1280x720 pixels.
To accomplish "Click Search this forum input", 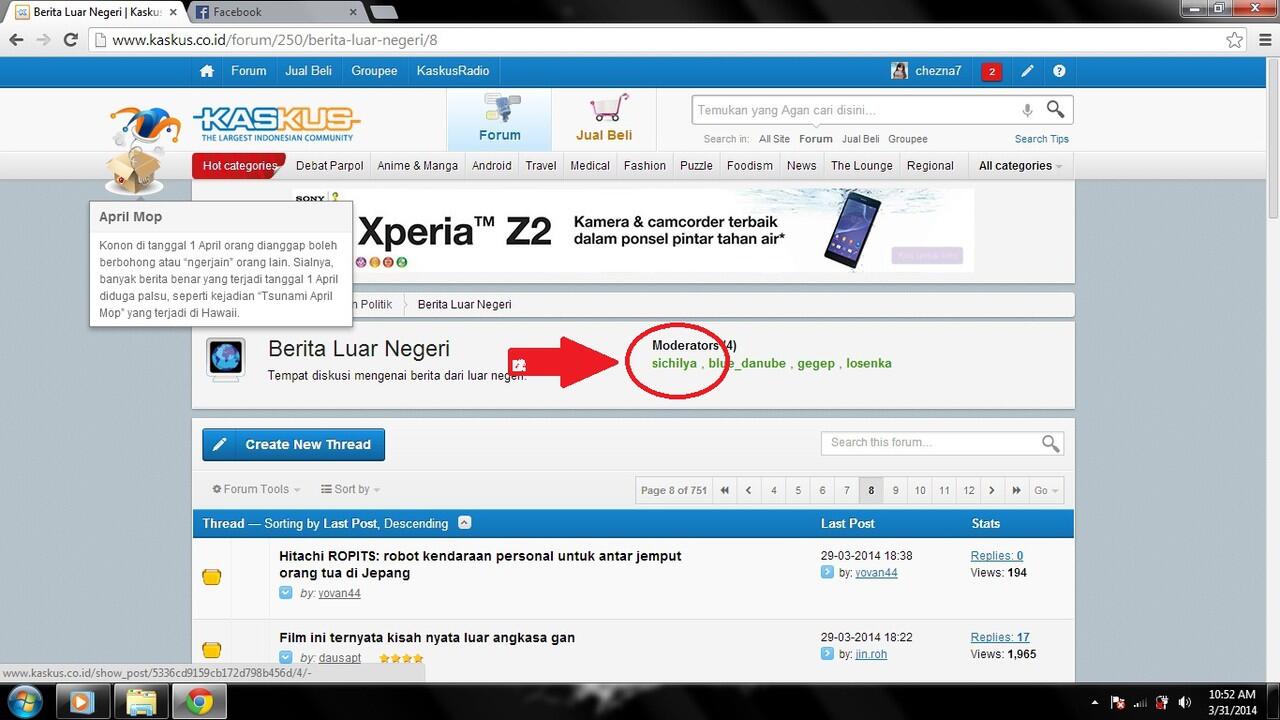I will pyautogui.click(x=930, y=443).
